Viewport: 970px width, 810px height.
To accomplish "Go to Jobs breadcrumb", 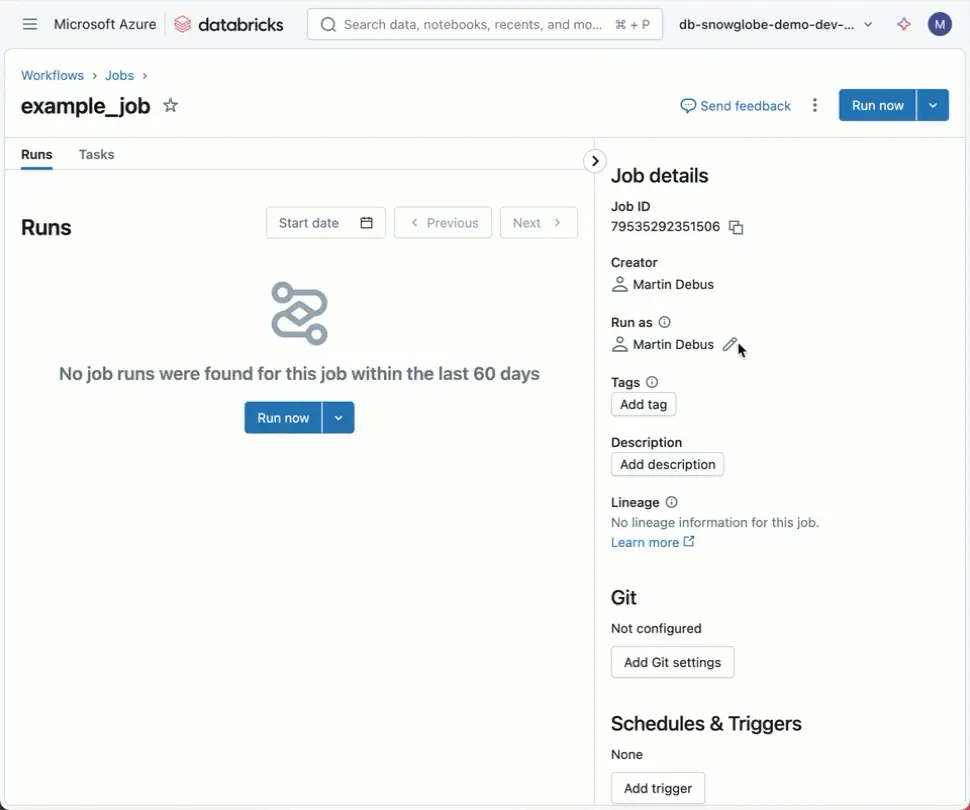I will pos(119,75).
